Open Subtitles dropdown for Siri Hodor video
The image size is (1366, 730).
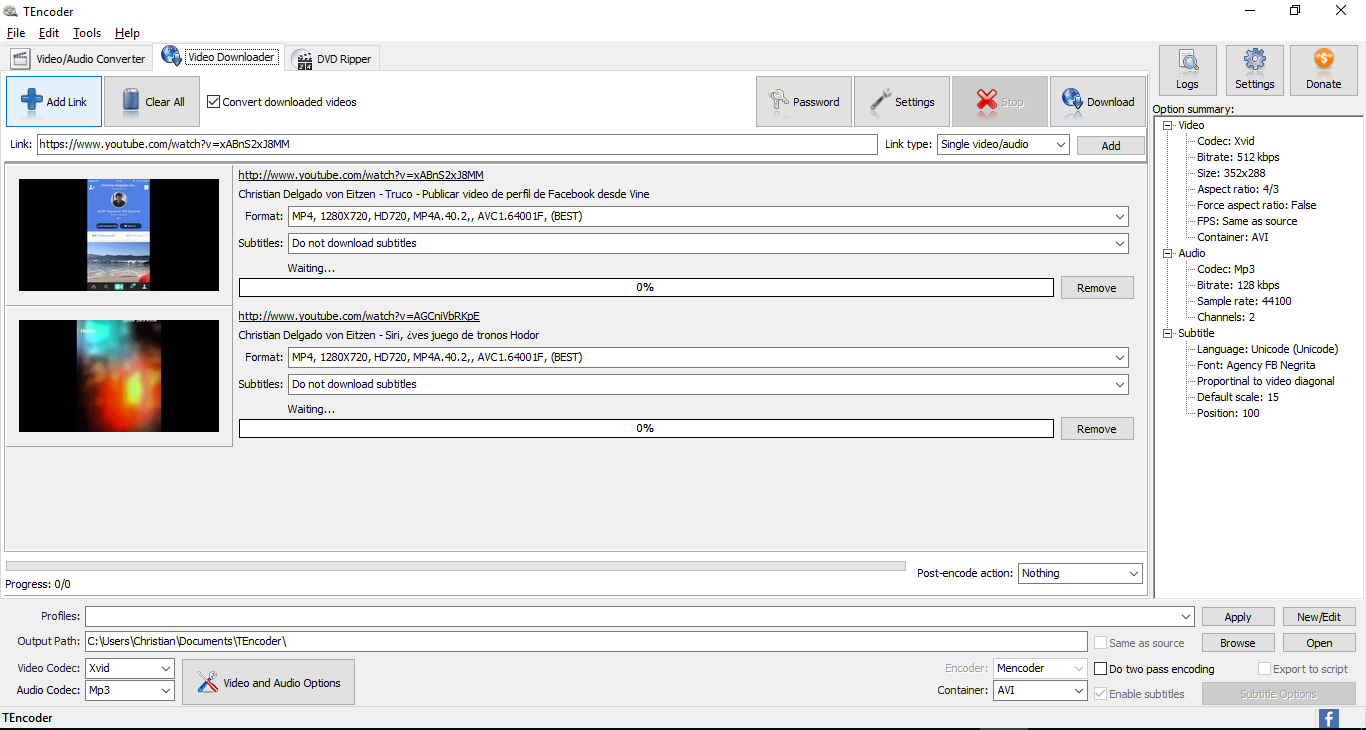pyautogui.click(x=708, y=384)
